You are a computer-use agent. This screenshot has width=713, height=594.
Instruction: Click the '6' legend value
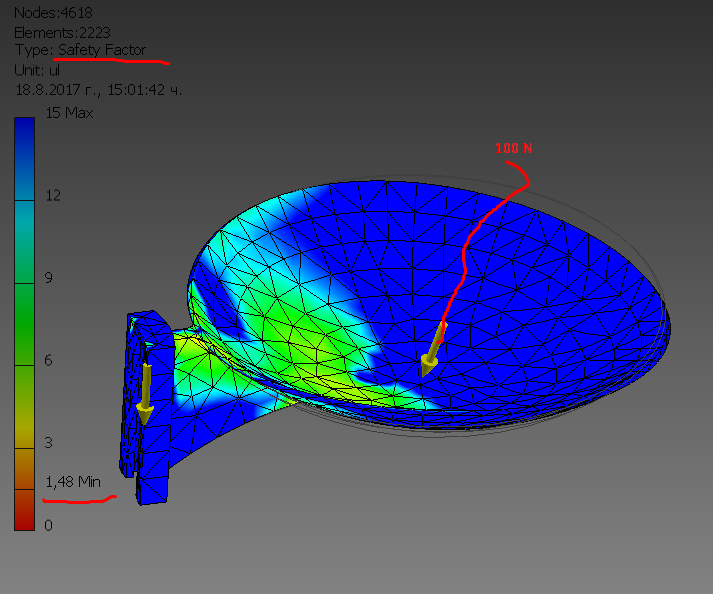(x=49, y=361)
